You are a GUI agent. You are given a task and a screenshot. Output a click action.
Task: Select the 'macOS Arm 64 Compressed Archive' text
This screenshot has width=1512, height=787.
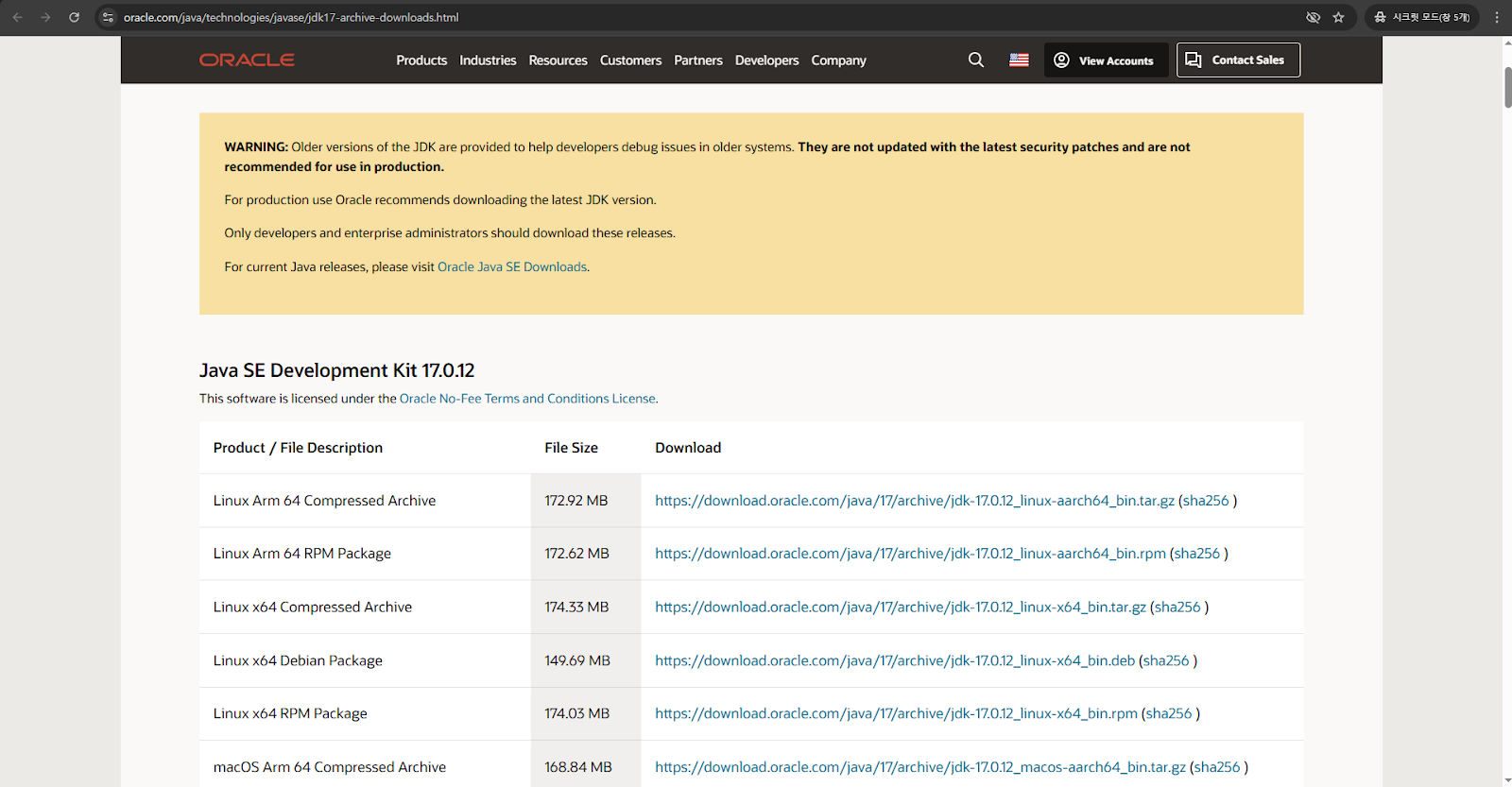coord(330,767)
